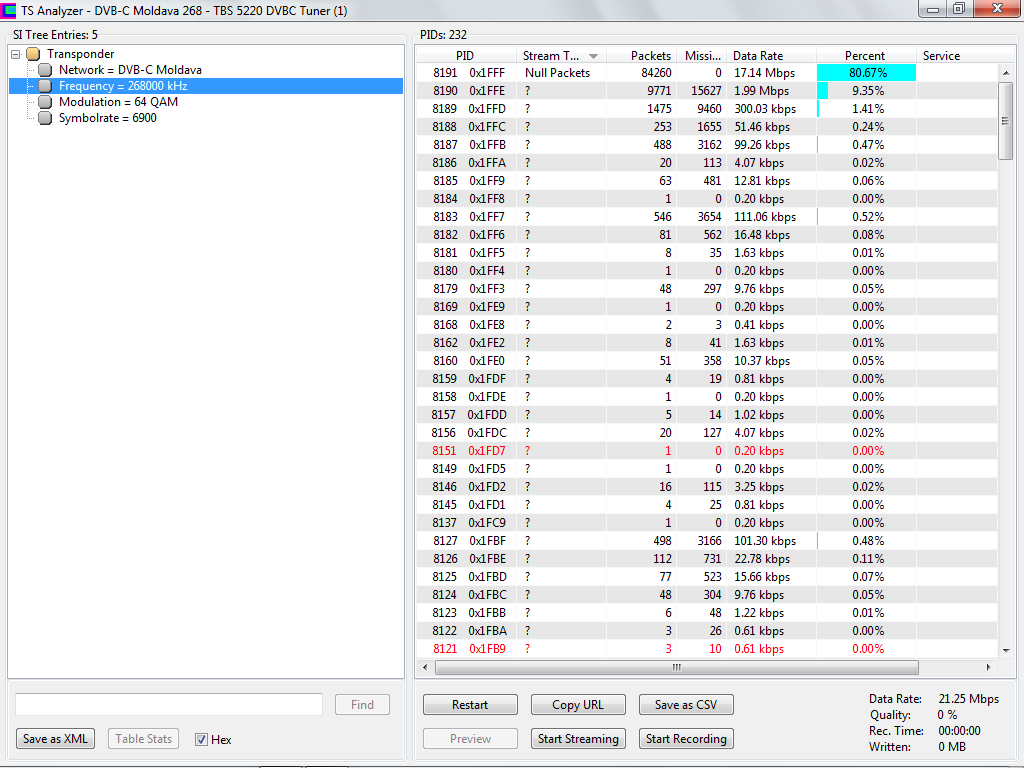Sort by the Missing column header
This screenshot has height=768, width=1024.
(702, 56)
